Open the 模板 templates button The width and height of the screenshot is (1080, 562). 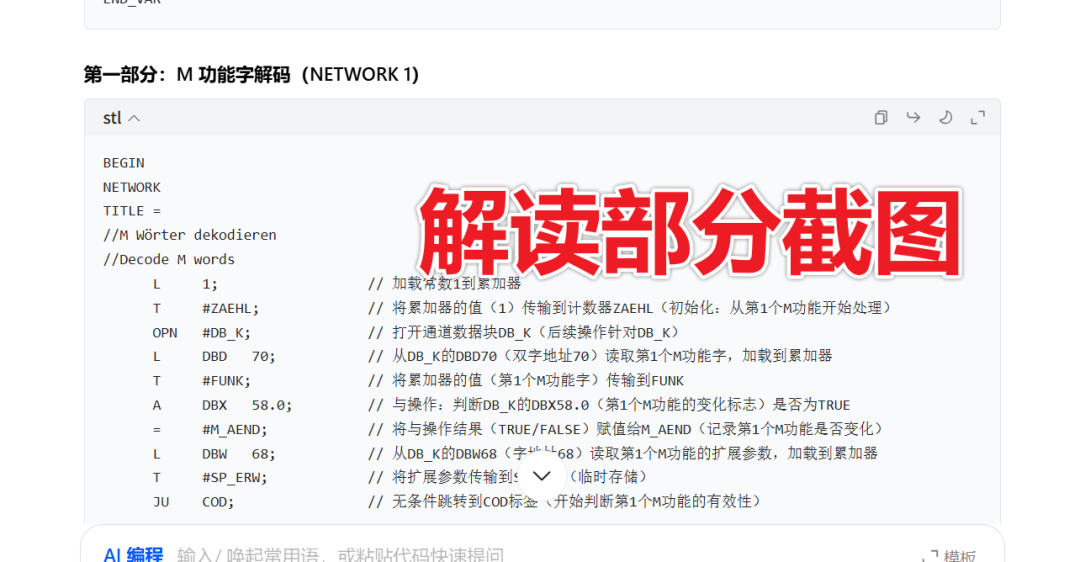[959, 556]
